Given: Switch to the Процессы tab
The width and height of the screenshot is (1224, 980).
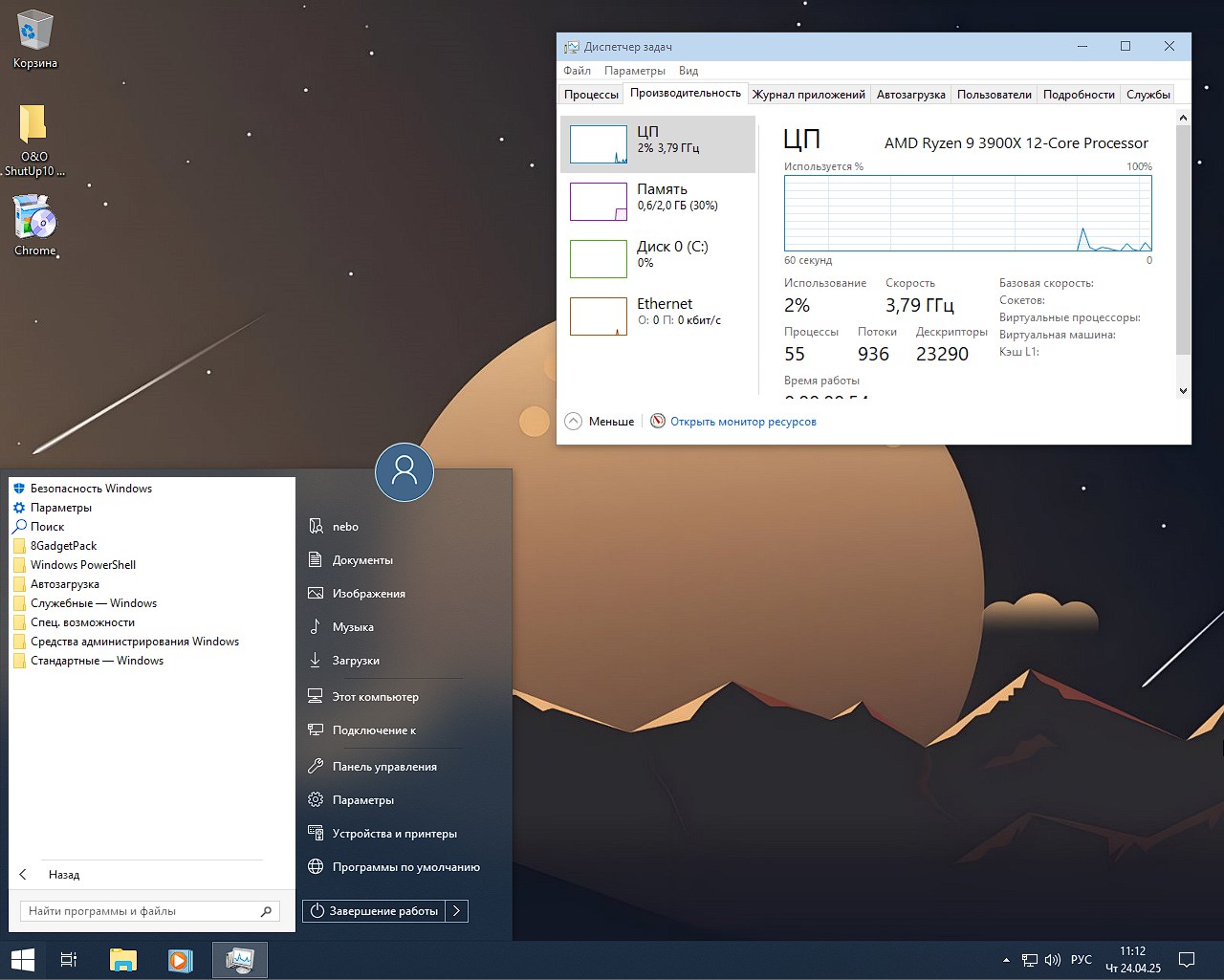Looking at the screenshot, I should coord(591,95).
